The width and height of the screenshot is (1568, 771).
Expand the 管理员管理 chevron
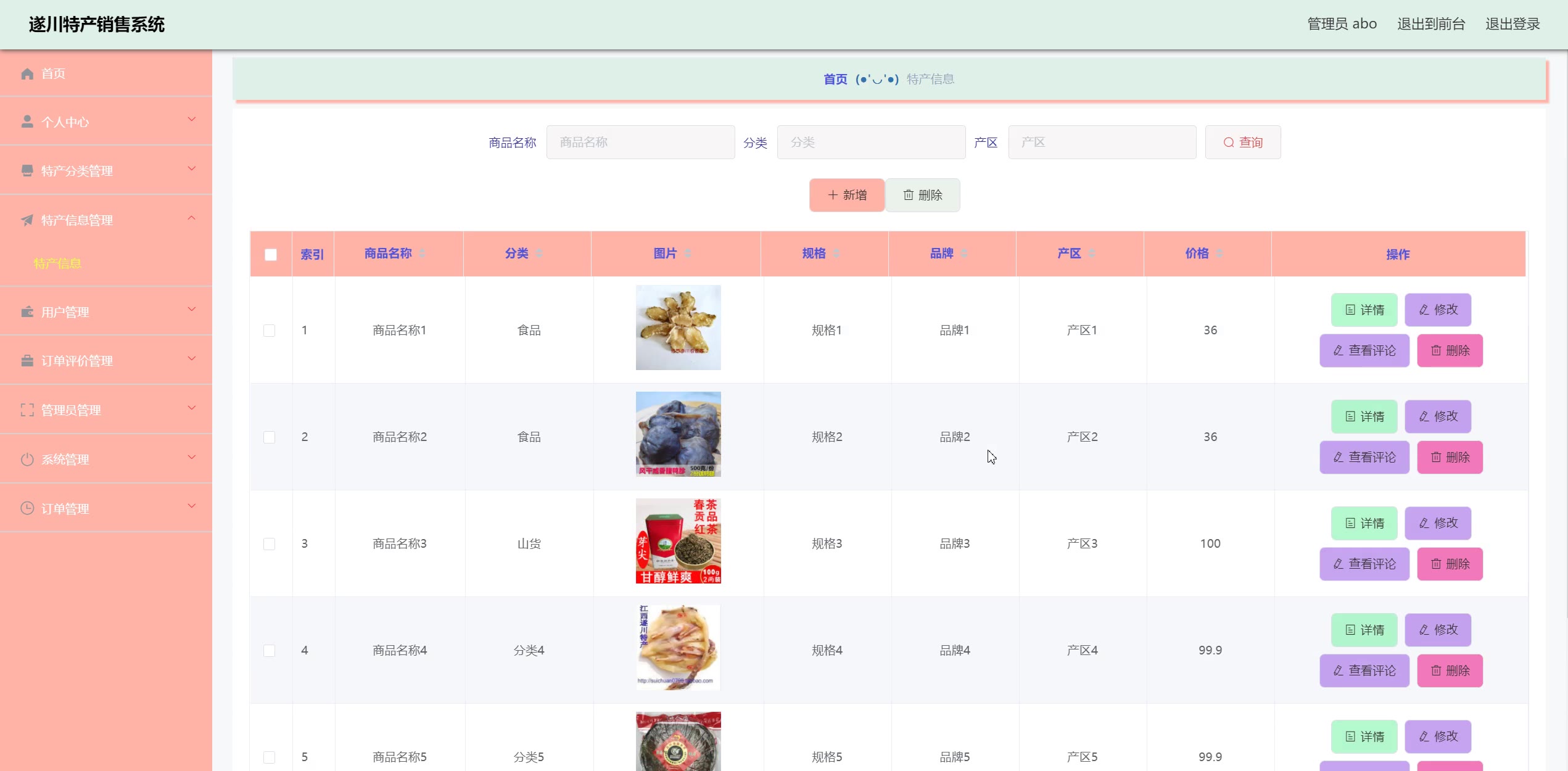tap(192, 408)
